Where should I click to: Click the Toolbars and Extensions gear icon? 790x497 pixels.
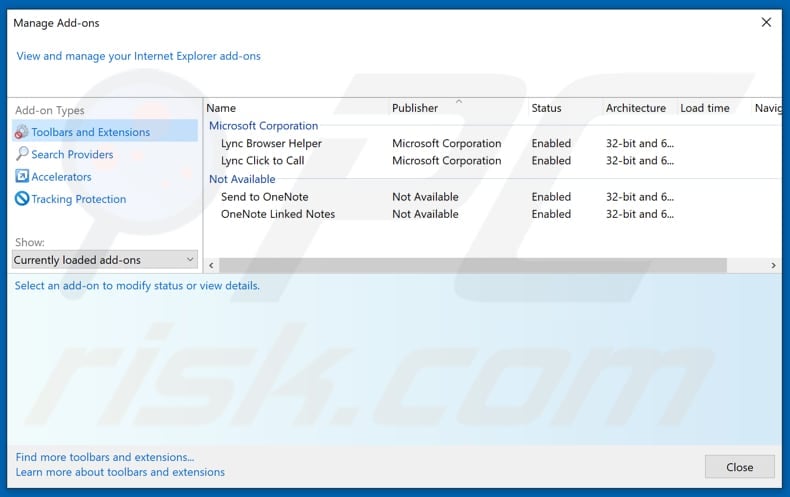click(x=22, y=132)
